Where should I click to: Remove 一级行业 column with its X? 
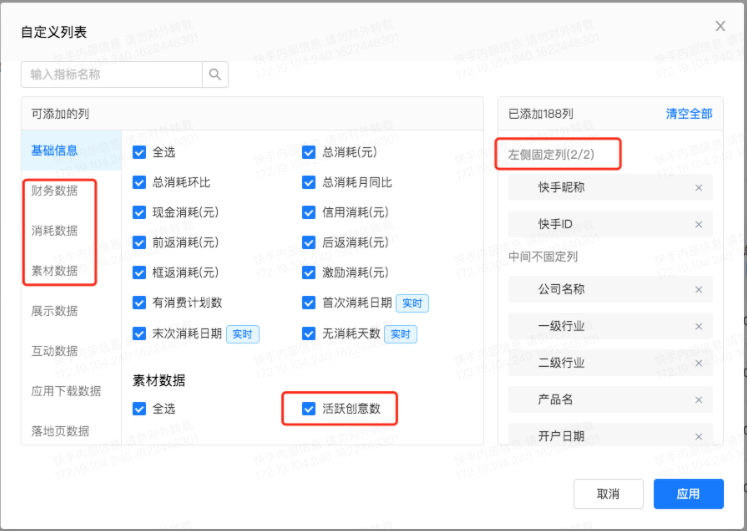pyautogui.click(x=698, y=326)
